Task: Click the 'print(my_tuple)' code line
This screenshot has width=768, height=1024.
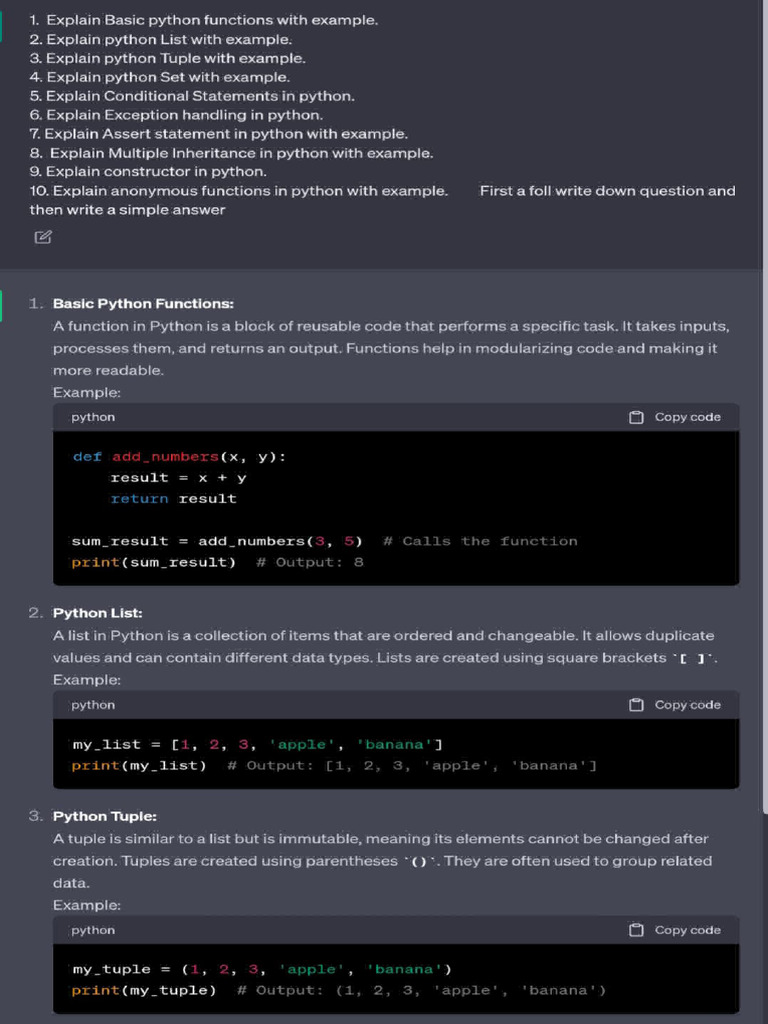Action: tap(144, 991)
